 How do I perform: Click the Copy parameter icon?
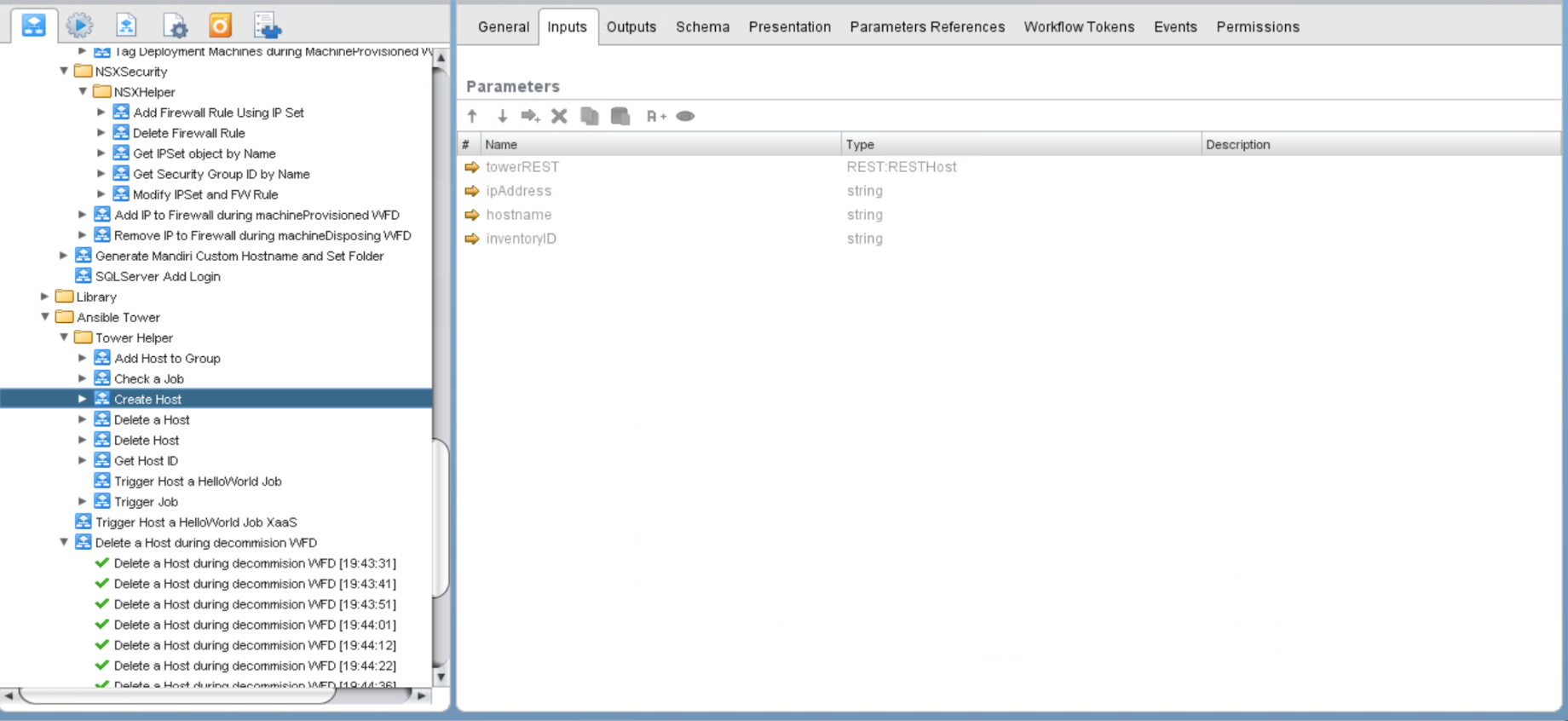click(x=590, y=116)
